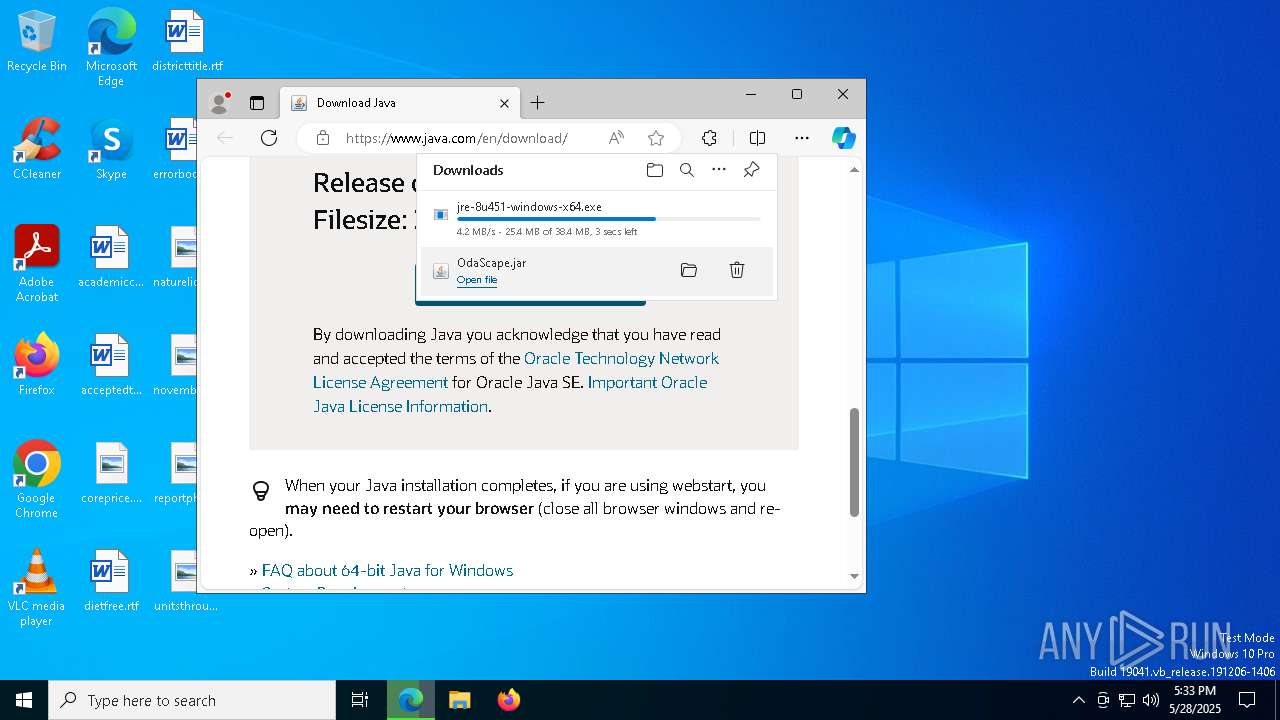Select districttitle.rtf desktop file
Viewport: 1280px width, 720px height.
186,42
